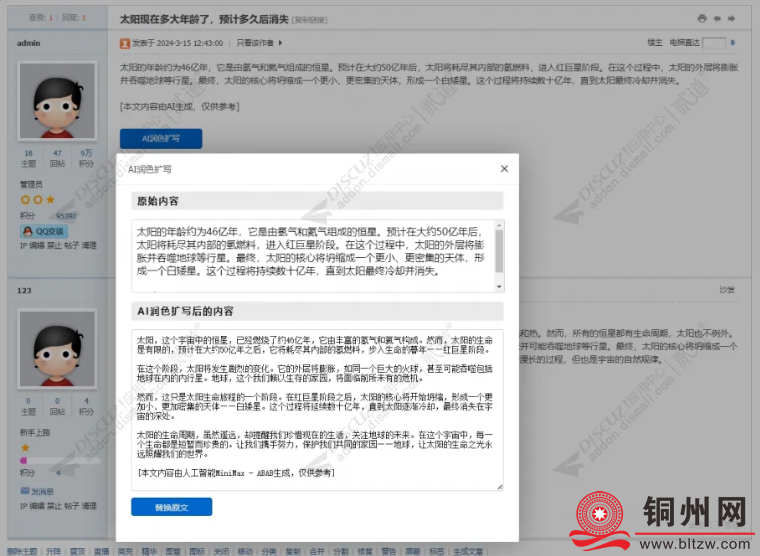Click 标签 in moderation bar

pos(437,551)
